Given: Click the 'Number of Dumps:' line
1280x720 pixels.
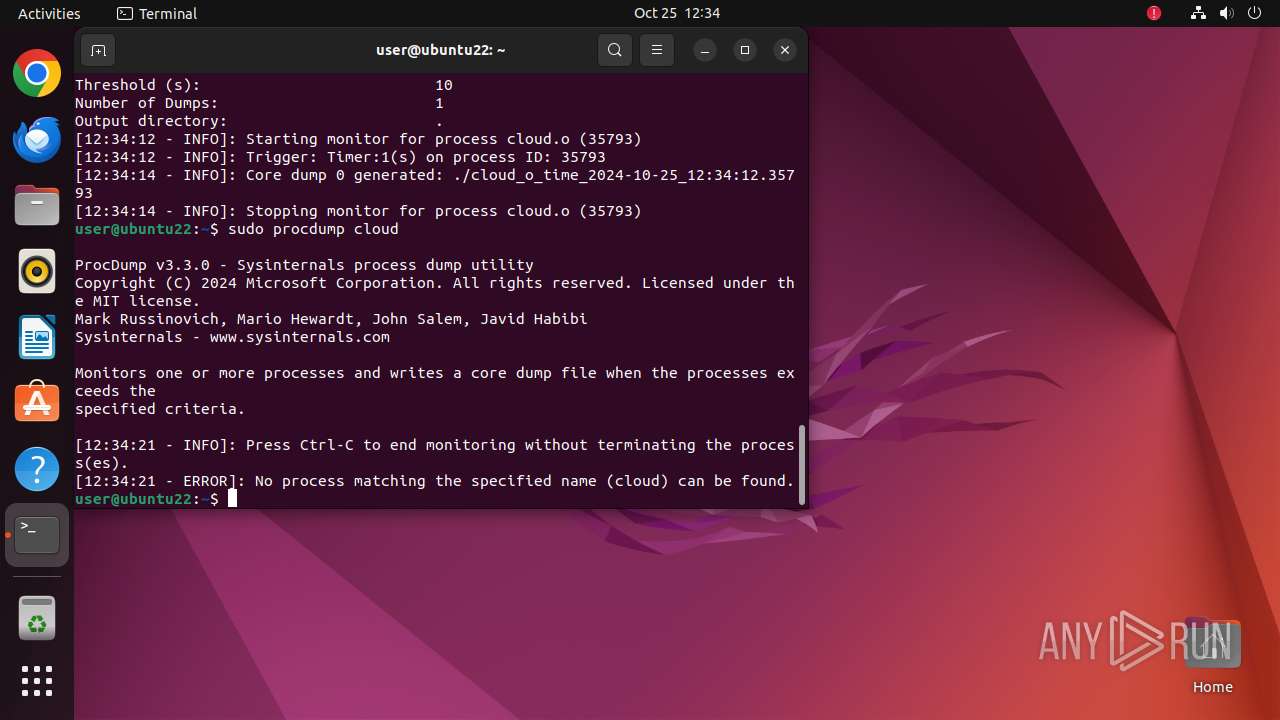Looking at the screenshot, I should coord(259,103).
